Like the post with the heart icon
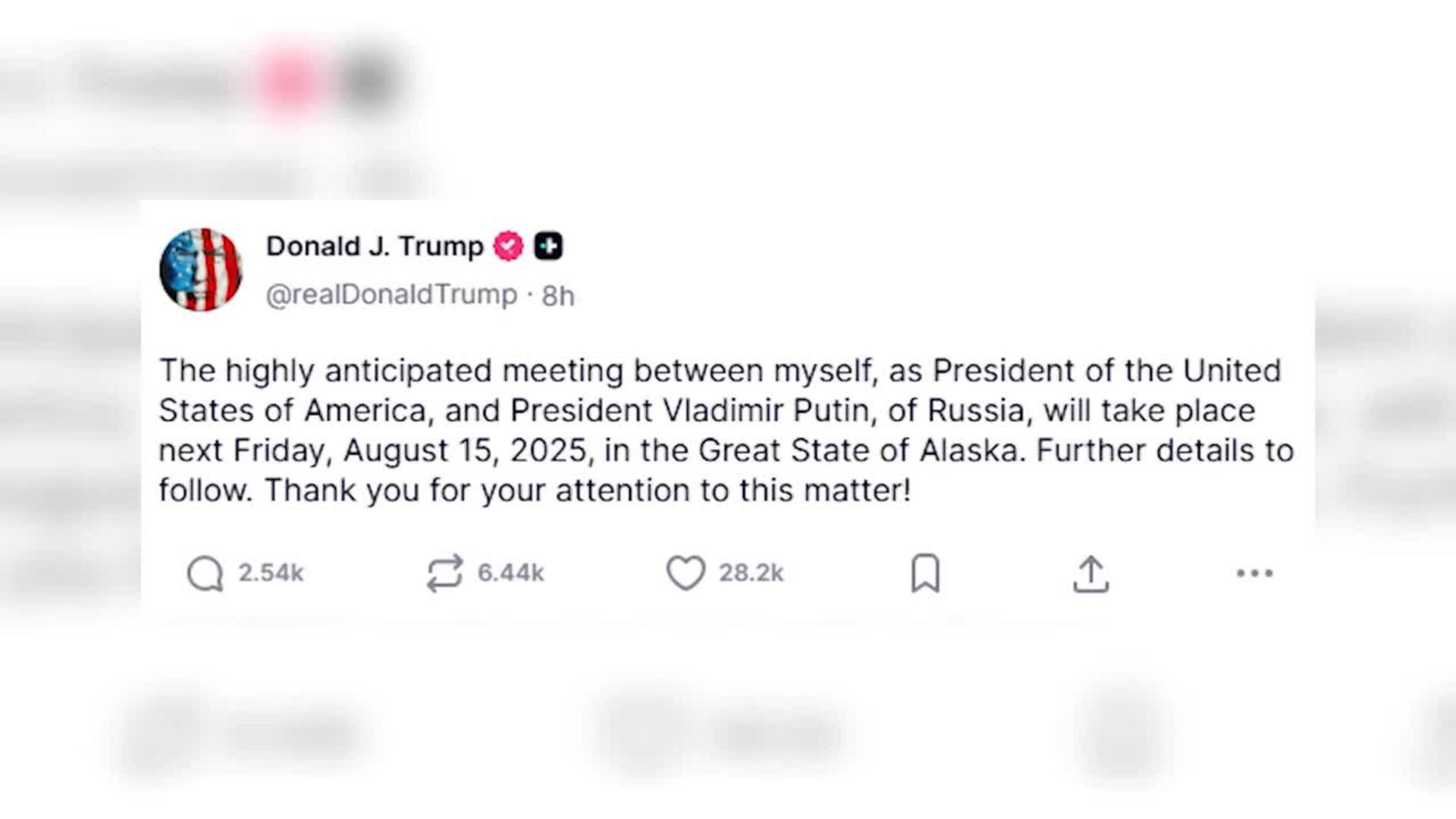This screenshot has width=1456, height=819. (x=686, y=573)
